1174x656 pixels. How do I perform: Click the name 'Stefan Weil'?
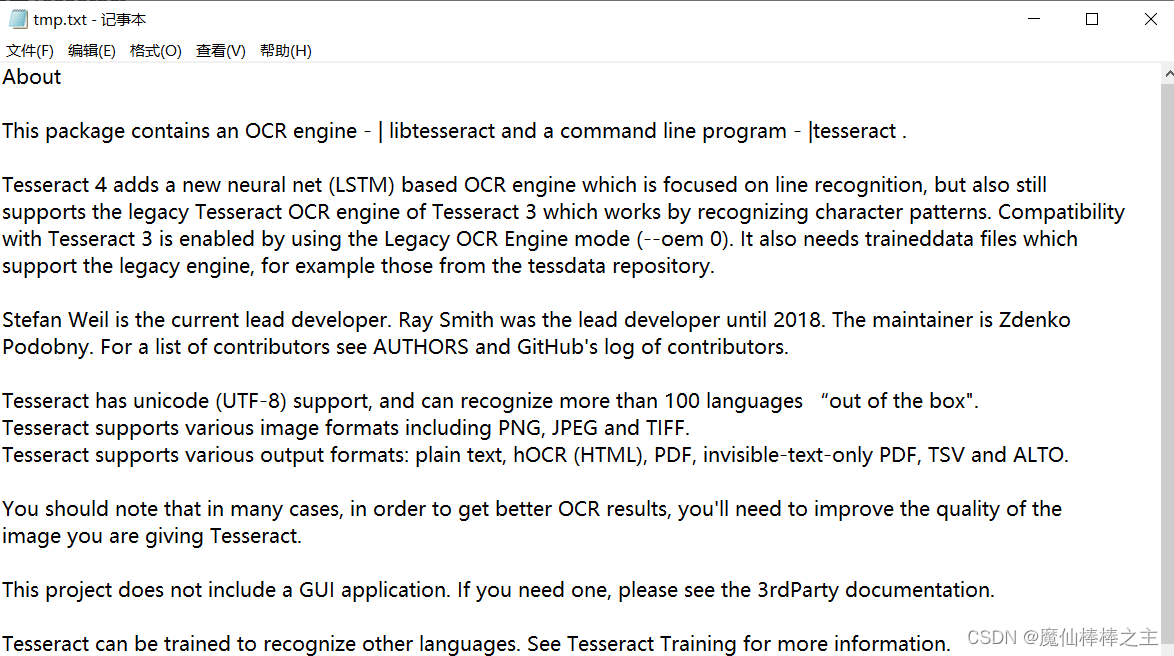[56, 320]
